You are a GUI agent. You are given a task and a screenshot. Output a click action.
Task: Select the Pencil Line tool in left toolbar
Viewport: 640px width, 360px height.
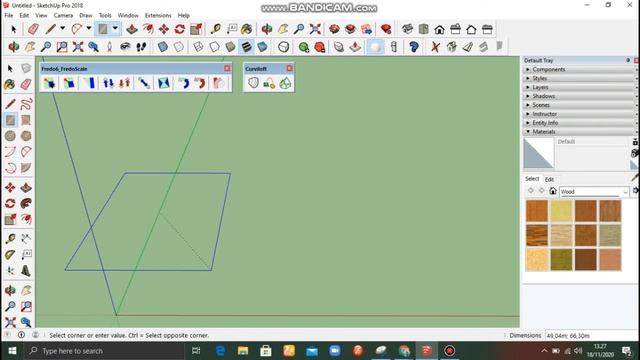click(x=11, y=104)
